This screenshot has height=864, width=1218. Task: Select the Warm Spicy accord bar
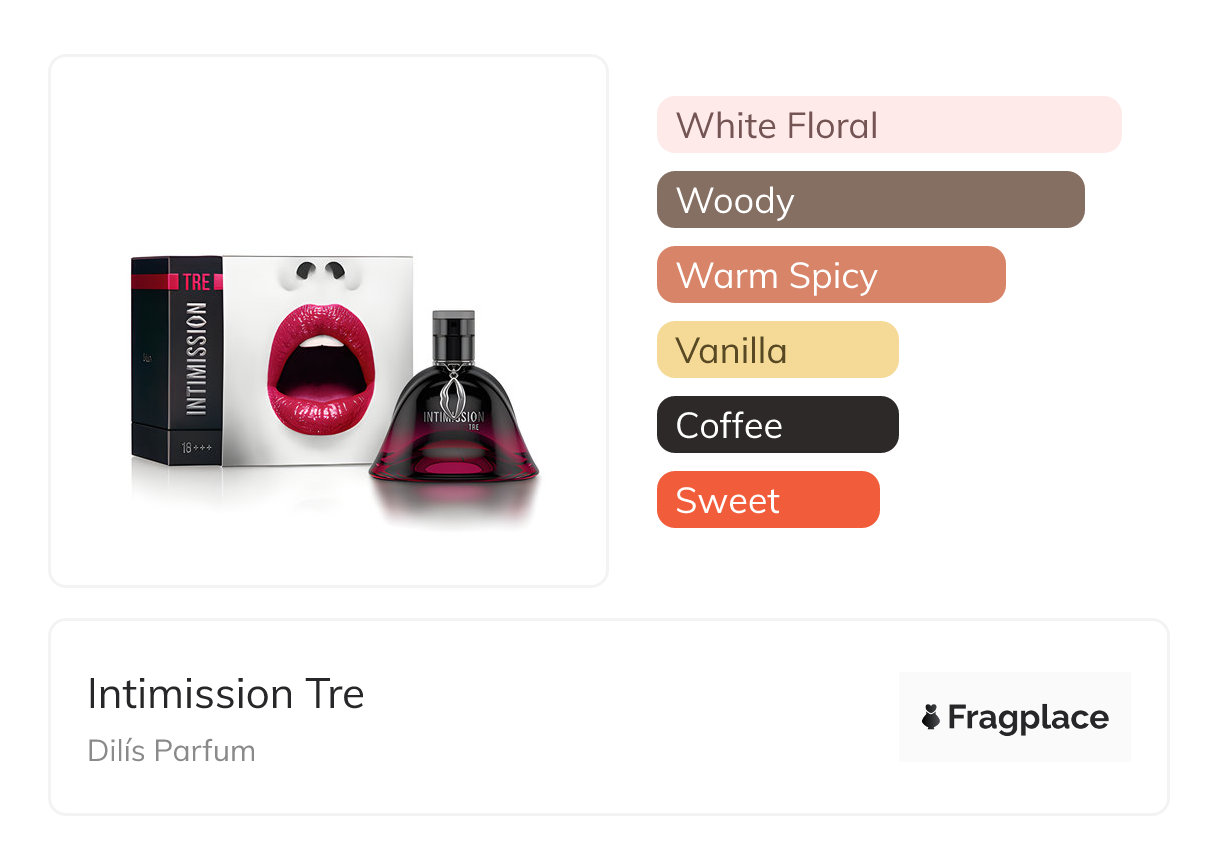tap(831, 275)
